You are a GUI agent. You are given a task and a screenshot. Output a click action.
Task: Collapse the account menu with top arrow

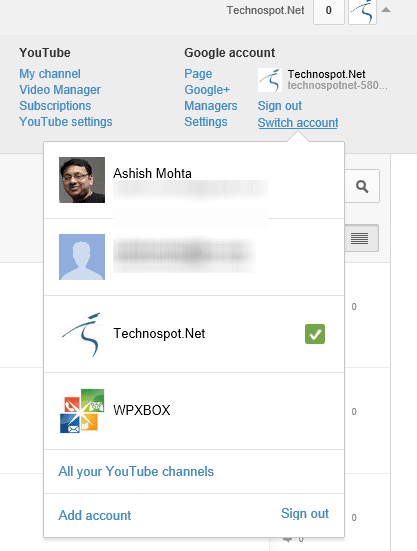(386, 10)
